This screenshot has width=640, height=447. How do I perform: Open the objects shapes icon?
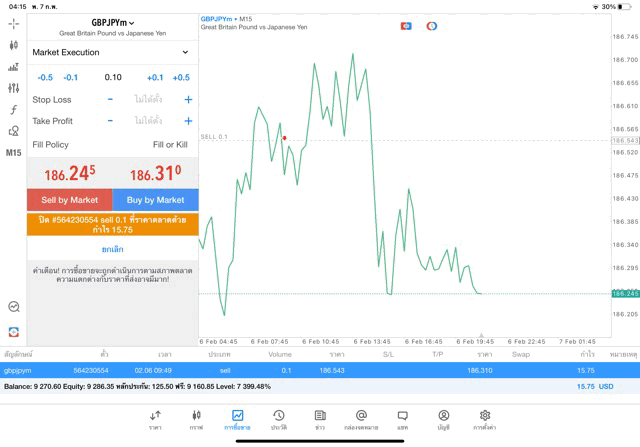[14, 131]
